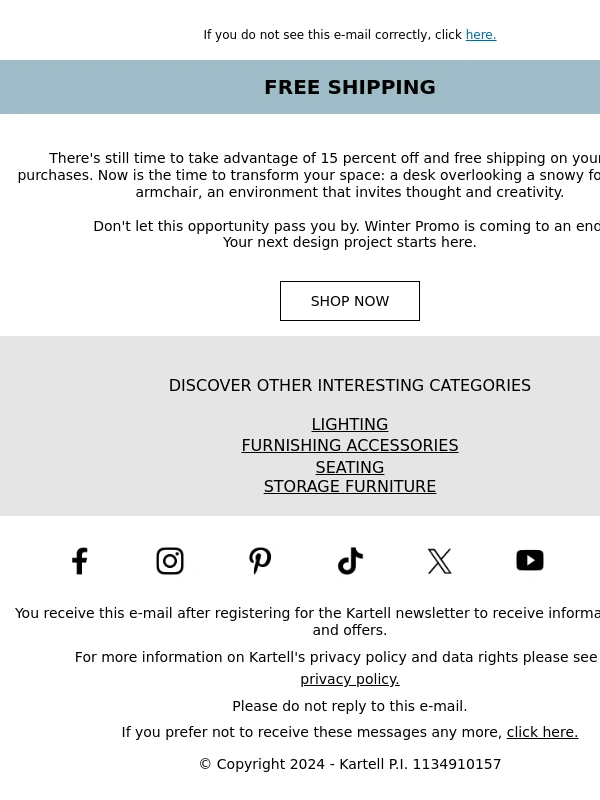Click the 'Please do not reply' text
This screenshot has height=800, width=600.
coord(350,706)
